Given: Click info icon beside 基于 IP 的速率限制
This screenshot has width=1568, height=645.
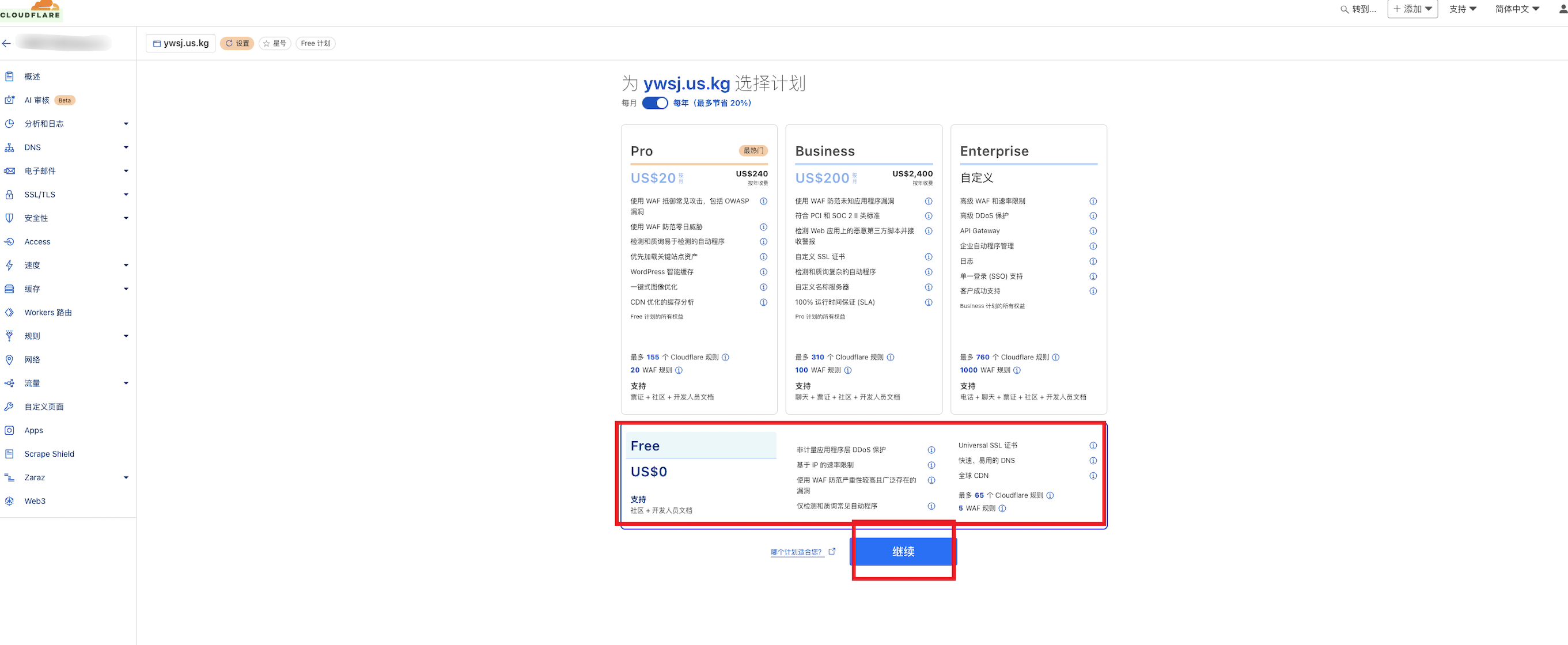Looking at the screenshot, I should pos(931,465).
